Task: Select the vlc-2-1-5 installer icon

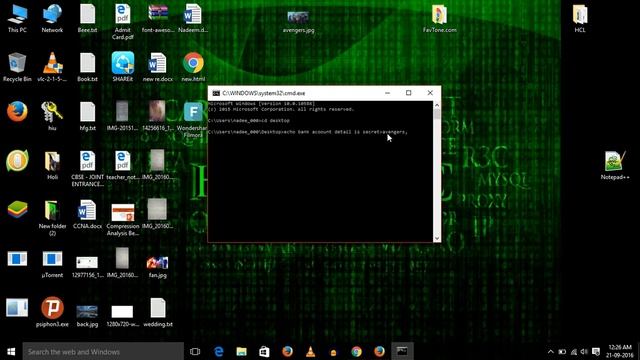Action: (52, 68)
